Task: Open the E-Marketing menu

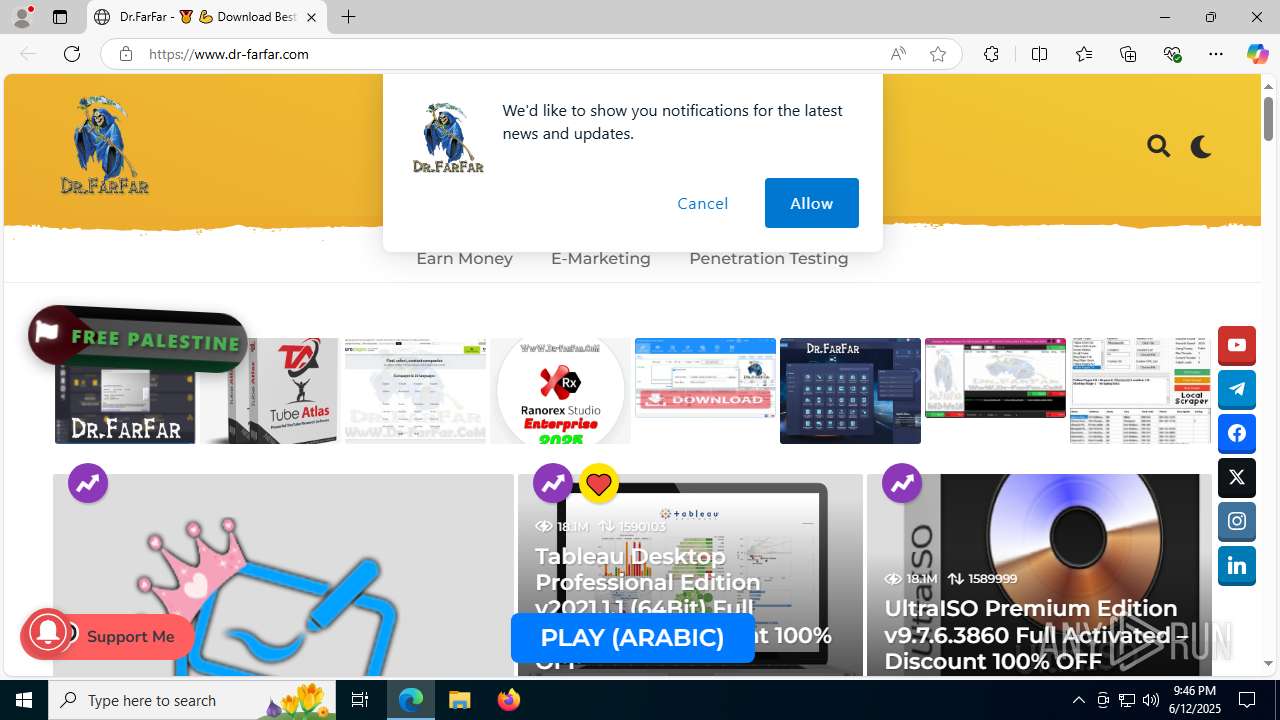Action: tap(600, 258)
